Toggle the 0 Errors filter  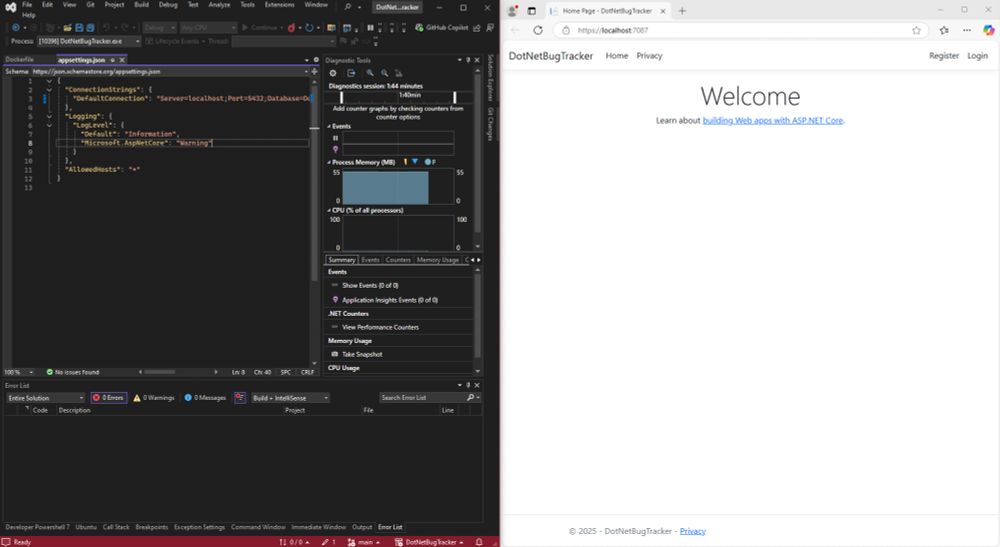[109, 398]
